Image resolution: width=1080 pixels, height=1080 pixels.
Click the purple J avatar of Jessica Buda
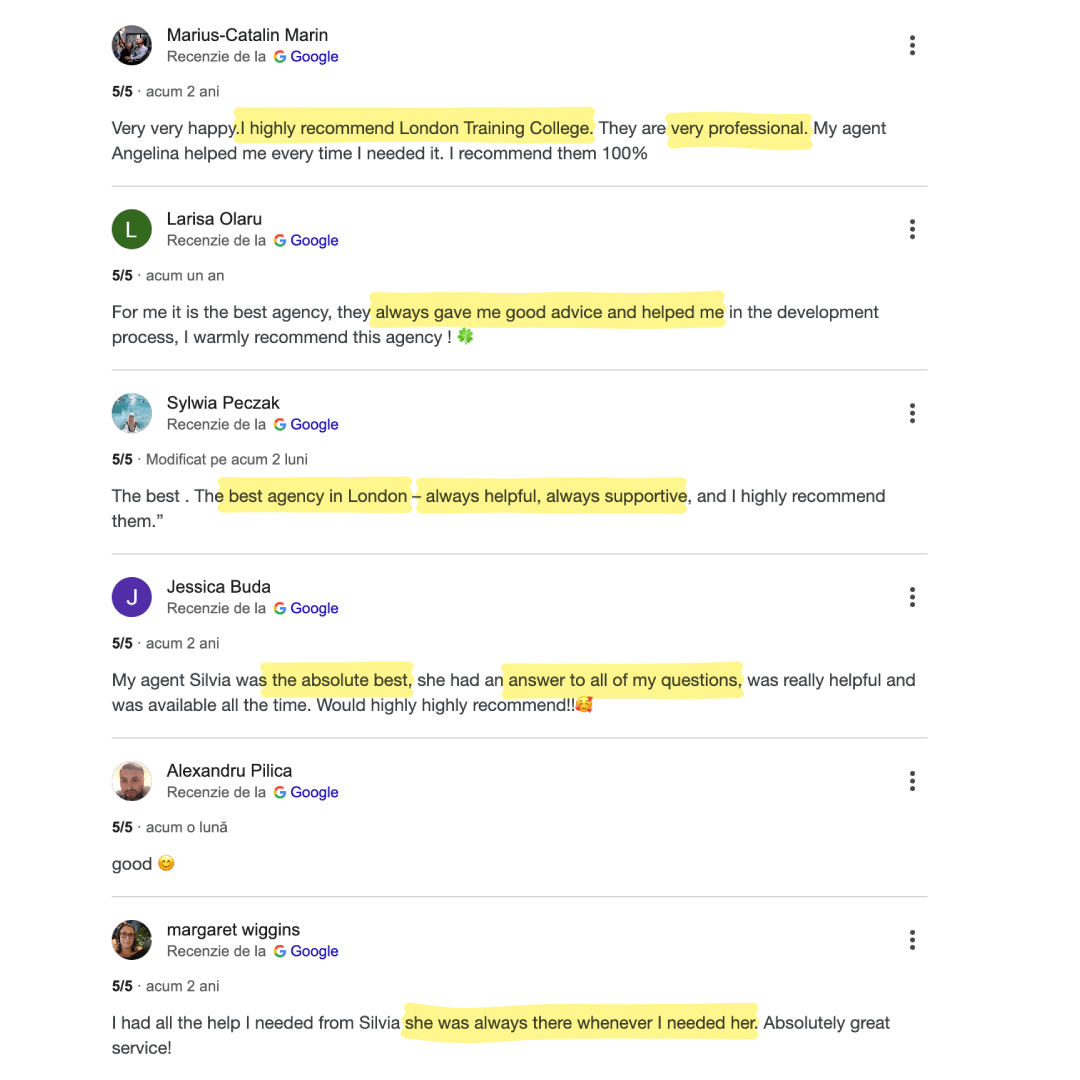[x=132, y=597]
